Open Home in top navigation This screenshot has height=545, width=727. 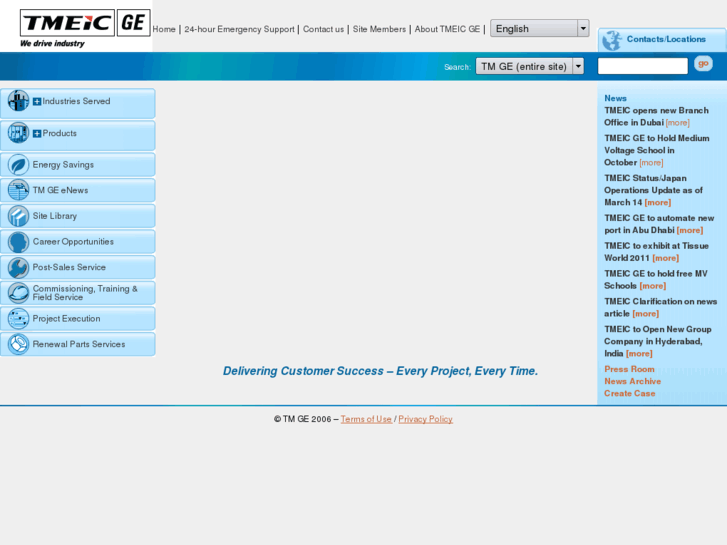click(x=164, y=29)
